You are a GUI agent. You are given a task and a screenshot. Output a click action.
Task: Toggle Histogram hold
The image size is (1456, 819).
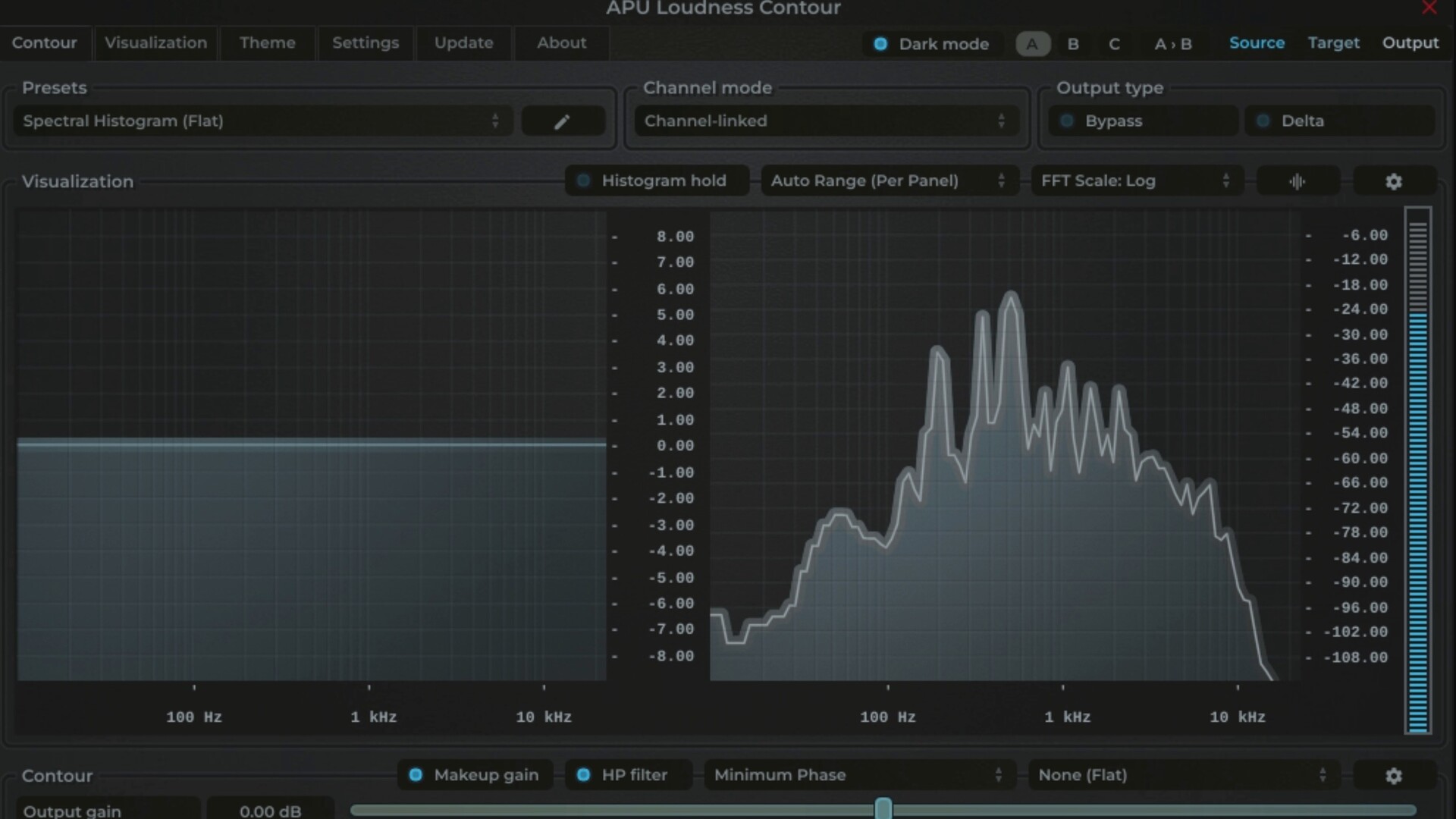point(657,181)
